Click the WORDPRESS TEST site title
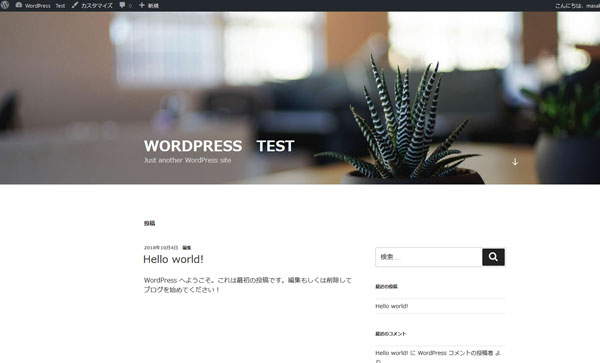The image size is (600, 363). pyautogui.click(x=219, y=146)
